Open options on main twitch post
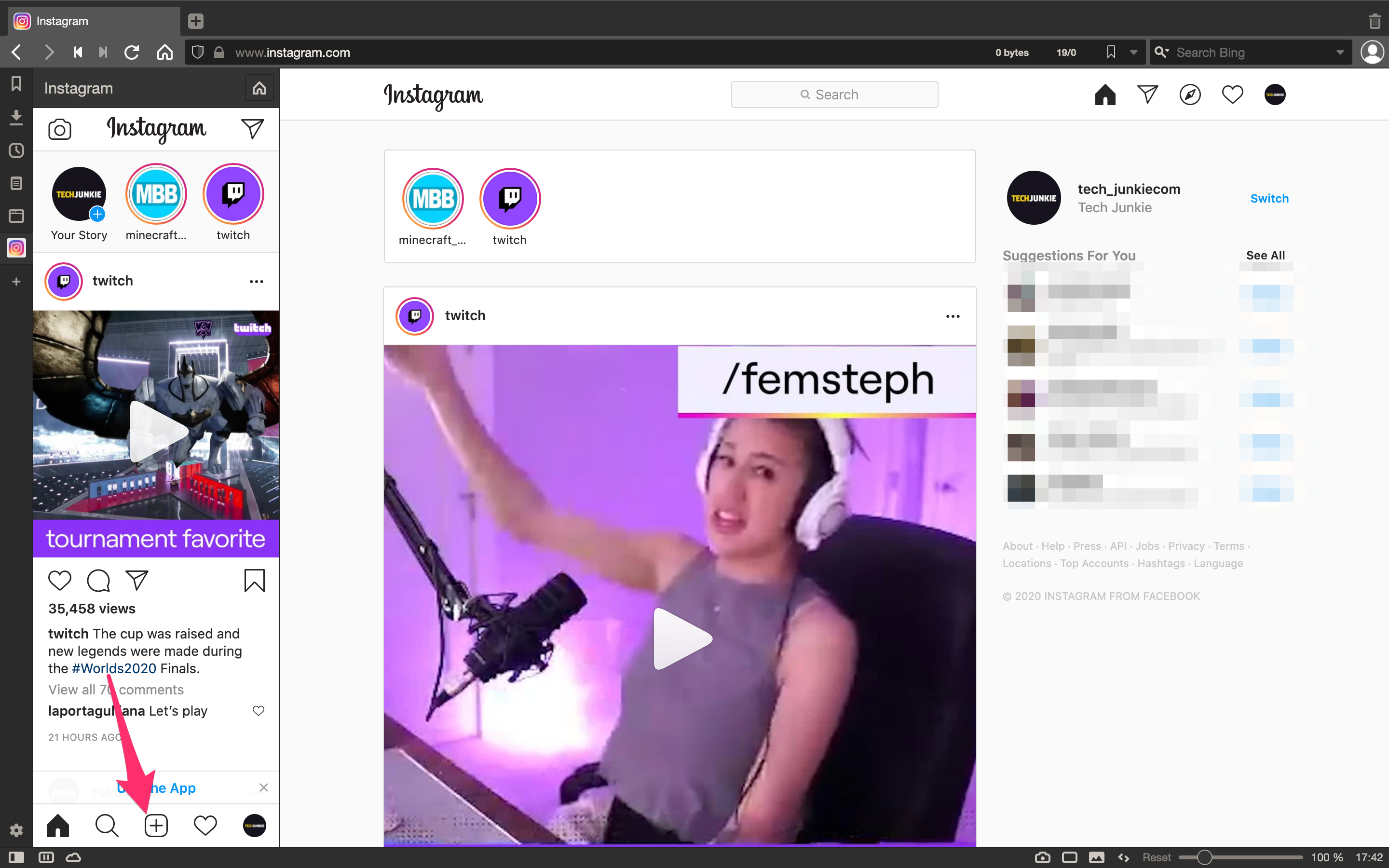 (x=953, y=316)
